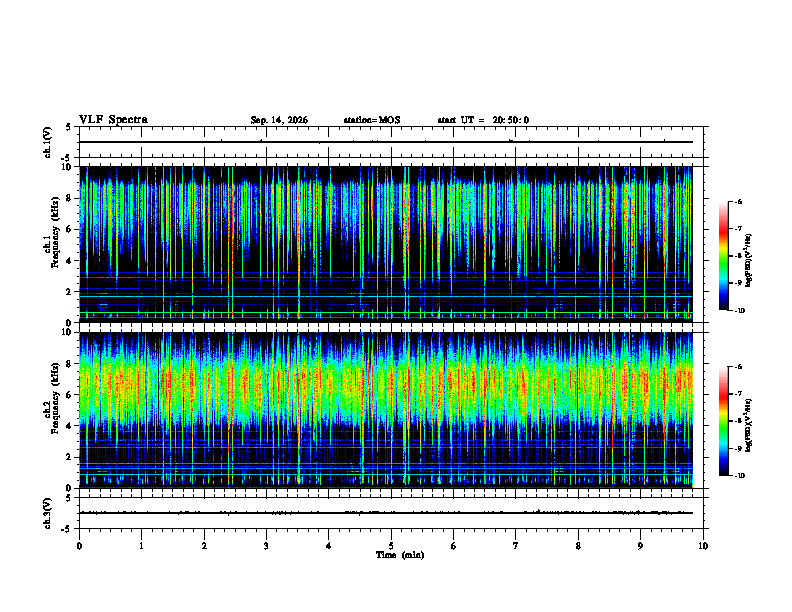
Task: Click the -6 label on ch.1 color bar
Action: (x=739, y=201)
